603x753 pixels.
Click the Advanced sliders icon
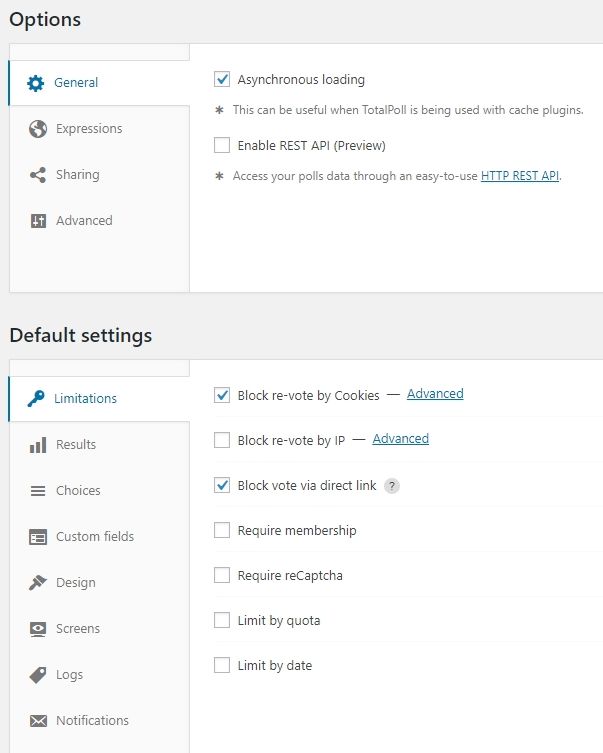pyautogui.click(x=38, y=221)
